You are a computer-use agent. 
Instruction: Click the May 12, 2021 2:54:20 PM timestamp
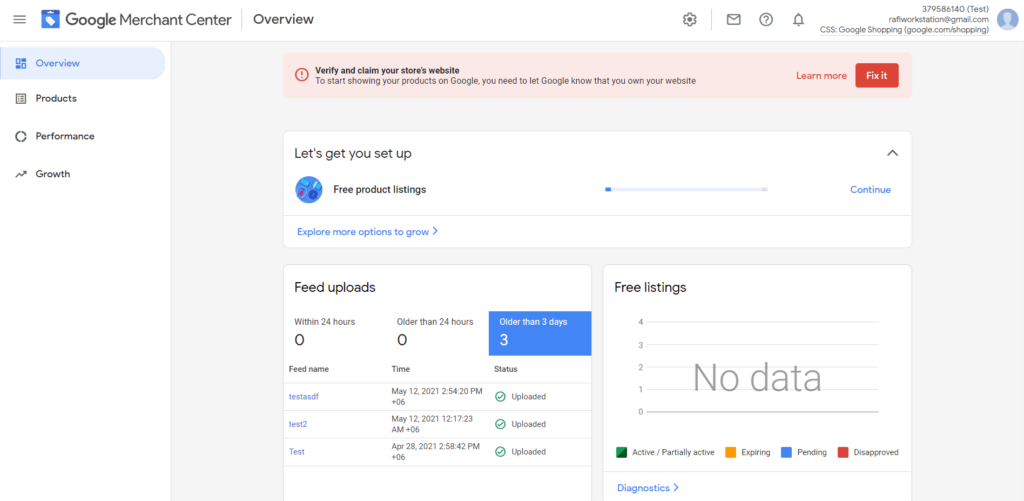pyautogui.click(x=437, y=396)
